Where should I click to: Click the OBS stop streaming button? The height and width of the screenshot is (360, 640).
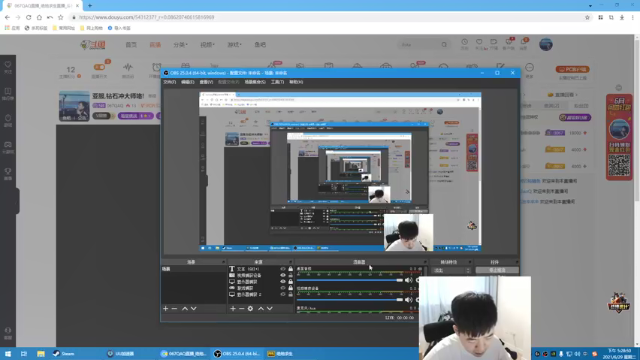(x=497, y=270)
